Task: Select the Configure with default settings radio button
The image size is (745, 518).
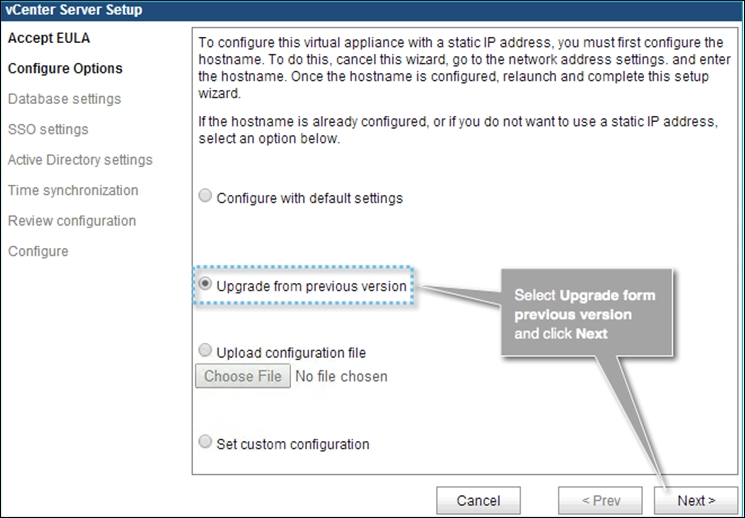Action: 206,197
